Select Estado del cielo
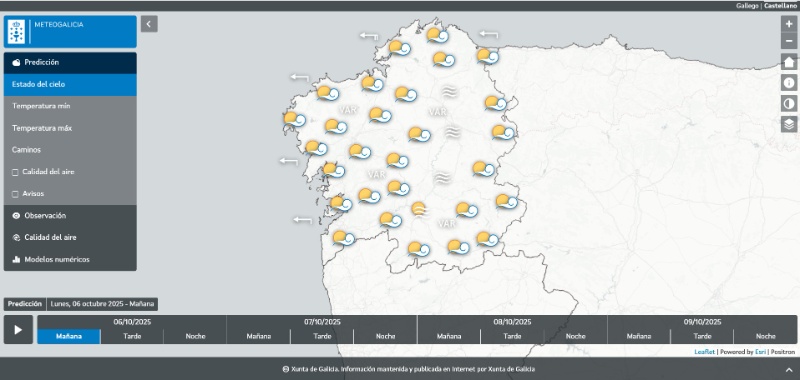The image size is (800, 380). (x=70, y=85)
